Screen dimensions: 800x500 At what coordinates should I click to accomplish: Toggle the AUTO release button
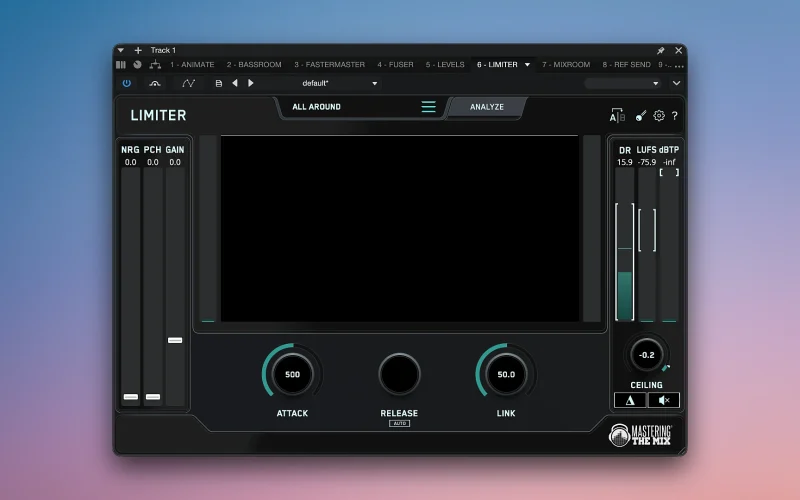point(399,423)
